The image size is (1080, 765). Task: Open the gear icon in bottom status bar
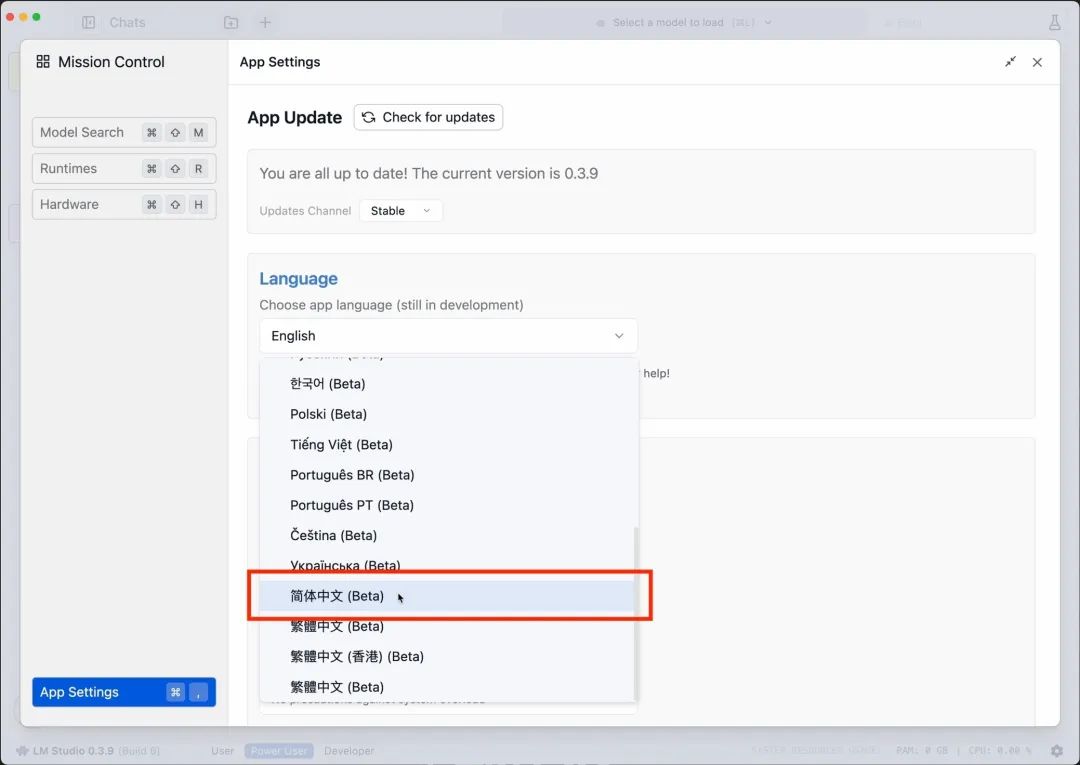(1057, 751)
